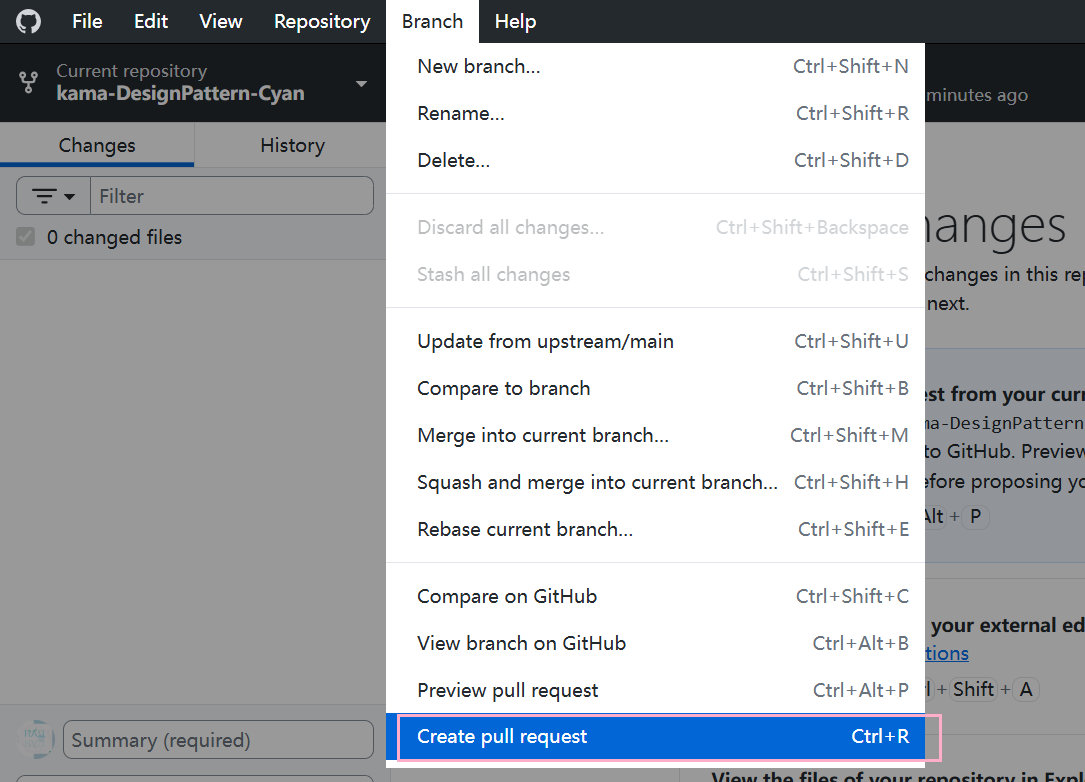Click the GitHub Octocat logo icon
This screenshot has width=1085, height=782.
point(28,21)
